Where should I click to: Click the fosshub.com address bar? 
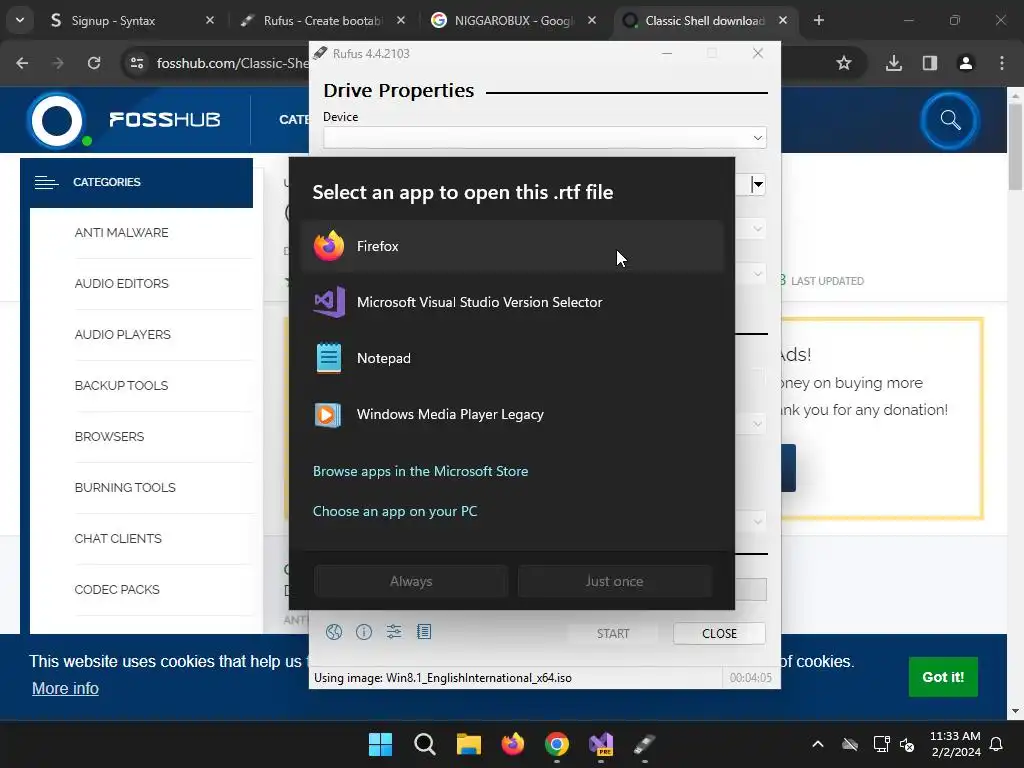(232, 63)
